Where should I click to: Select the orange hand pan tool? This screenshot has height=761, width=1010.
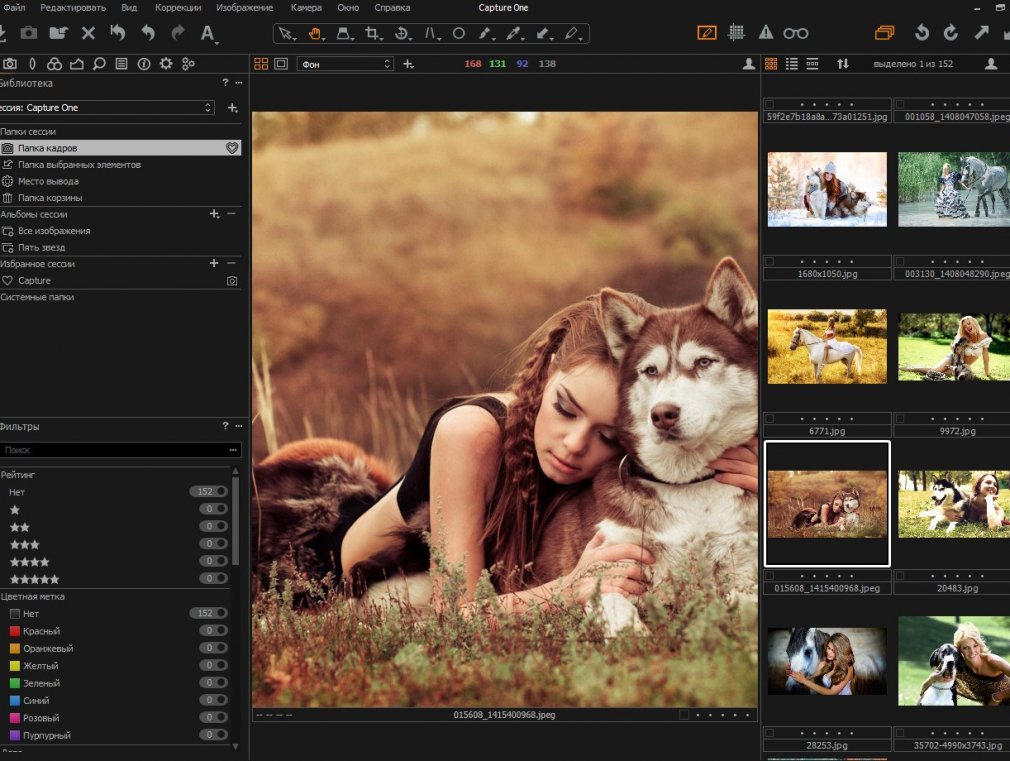pyautogui.click(x=315, y=34)
